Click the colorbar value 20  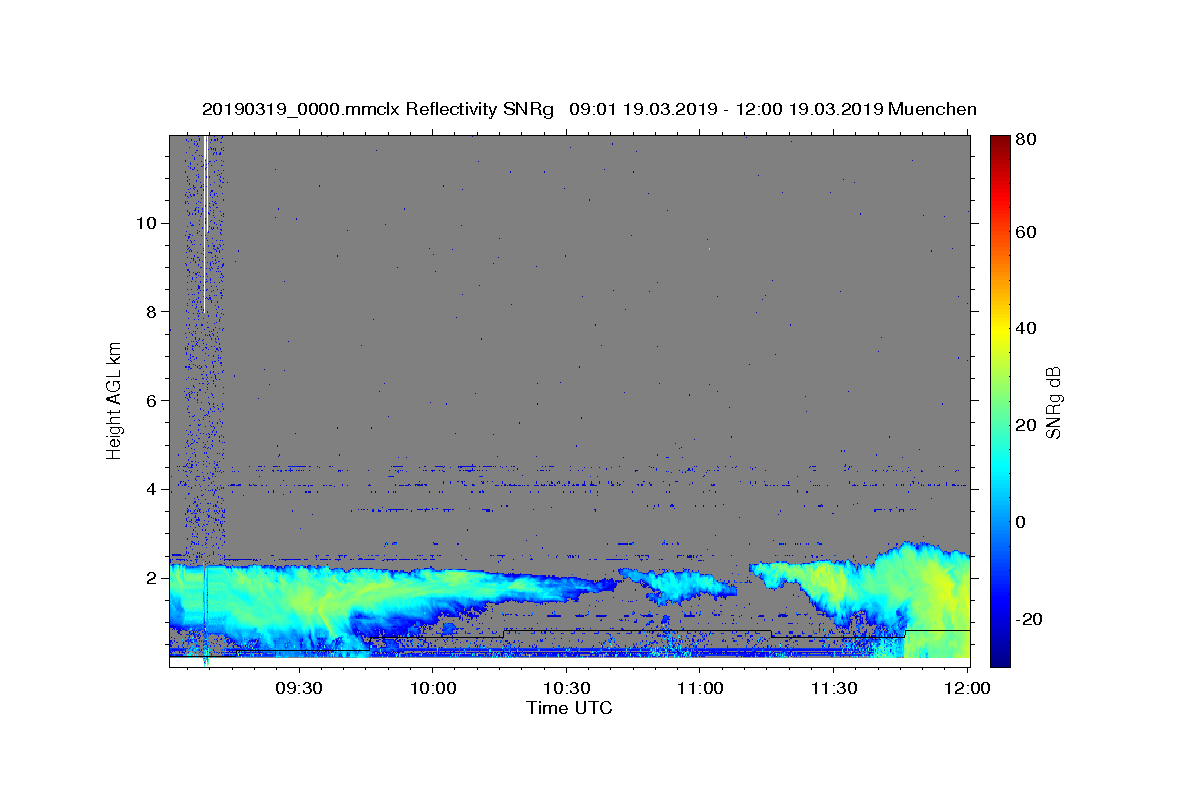pos(1025,425)
